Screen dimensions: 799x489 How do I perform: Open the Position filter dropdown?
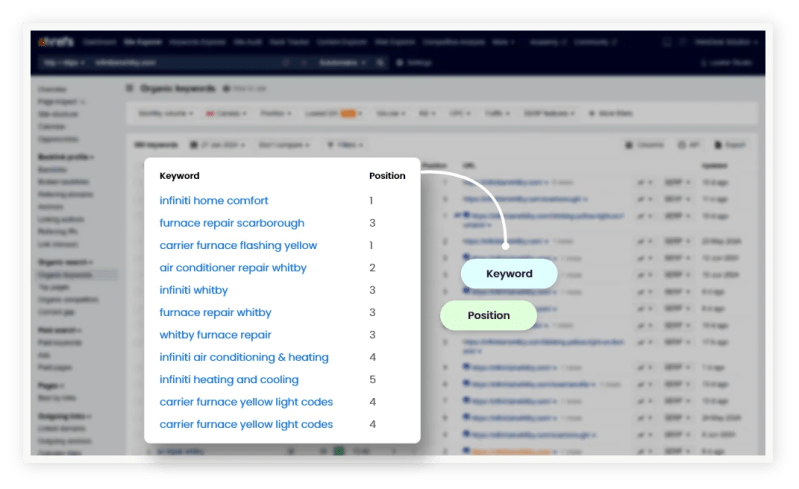coord(276,114)
